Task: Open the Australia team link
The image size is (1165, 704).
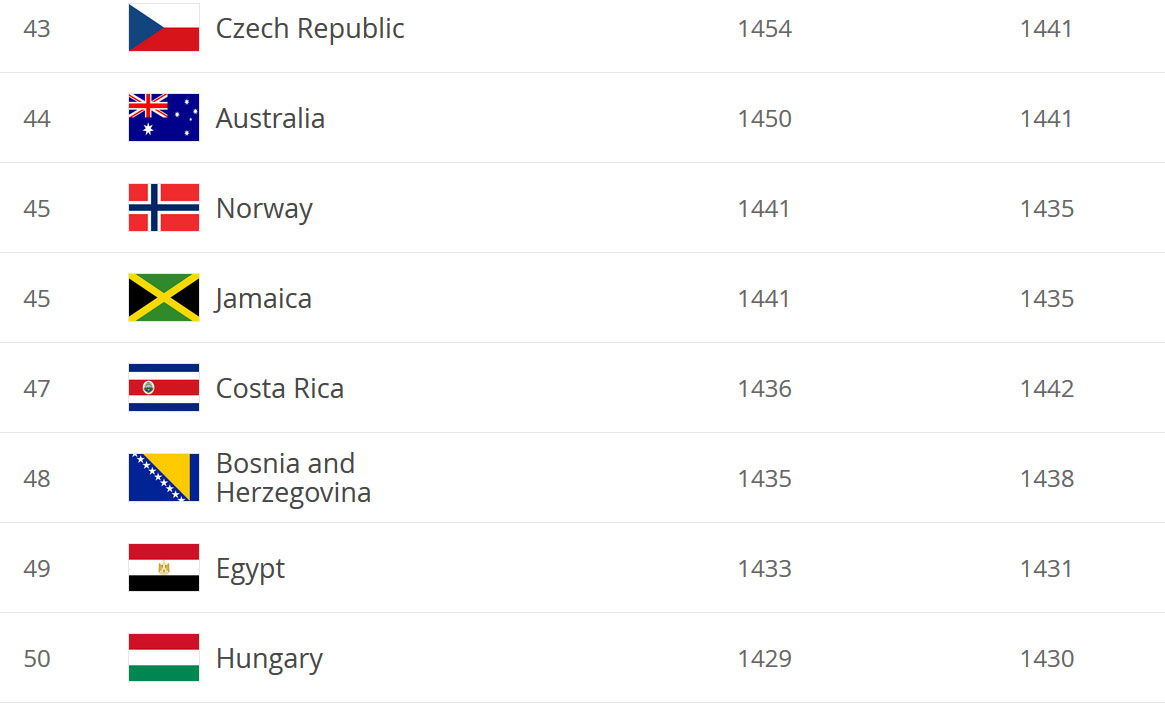Action: (x=270, y=118)
